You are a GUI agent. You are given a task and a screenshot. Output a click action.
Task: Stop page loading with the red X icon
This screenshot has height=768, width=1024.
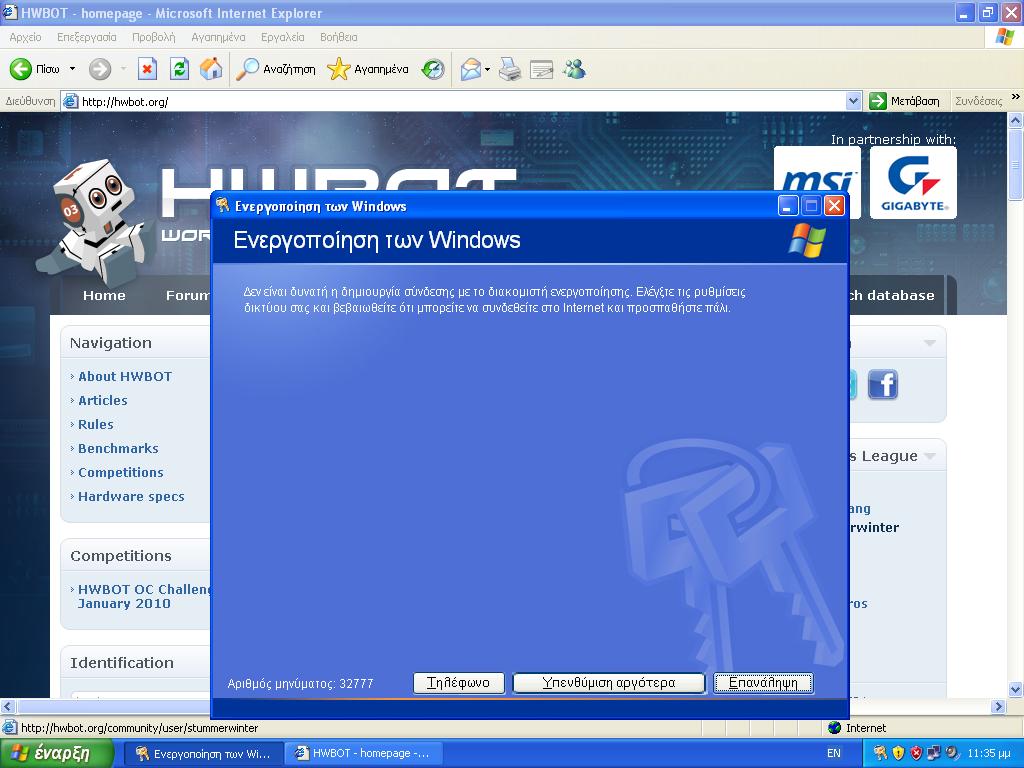pos(148,69)
